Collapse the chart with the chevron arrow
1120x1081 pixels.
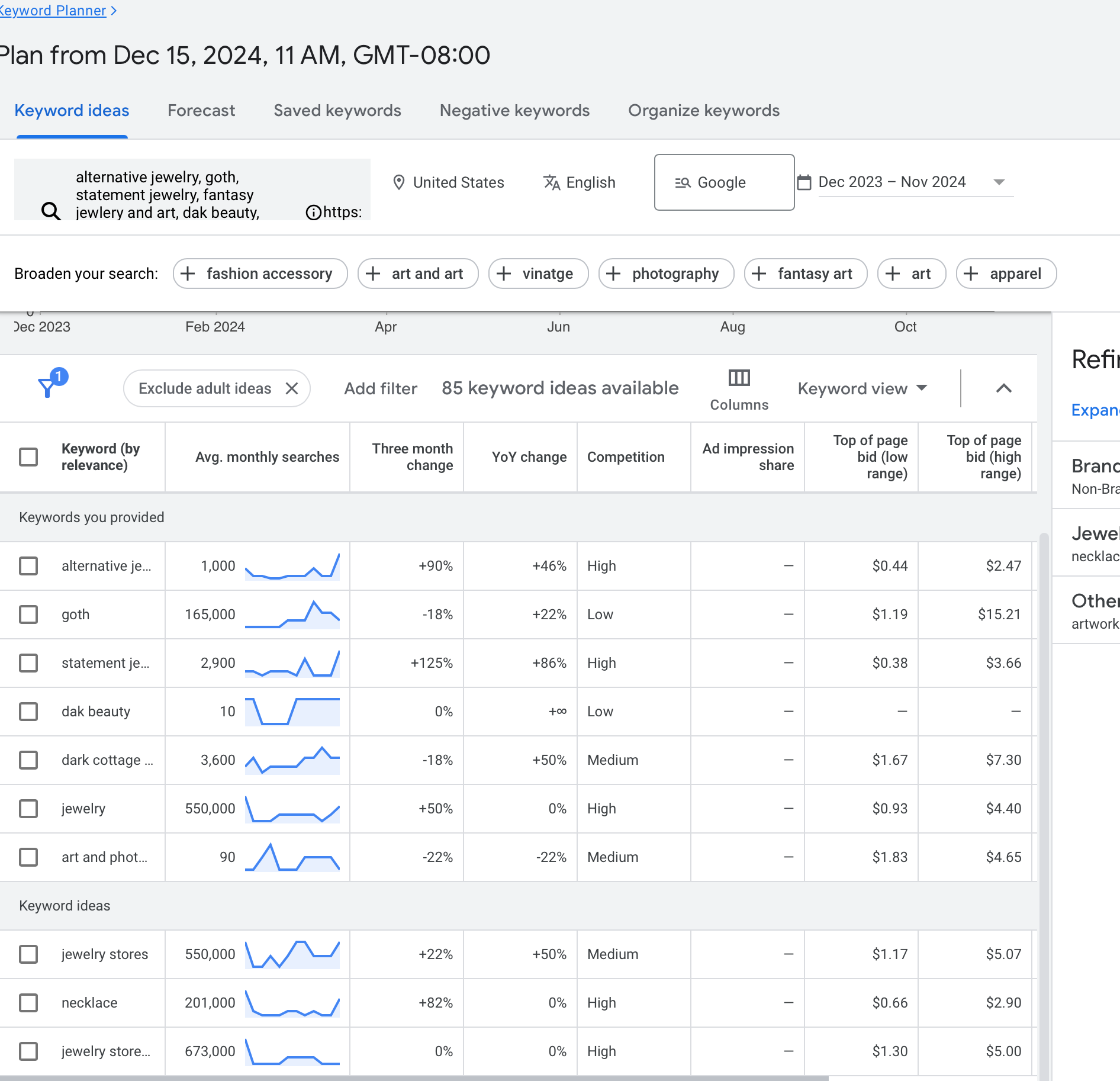click(1004, 388)
